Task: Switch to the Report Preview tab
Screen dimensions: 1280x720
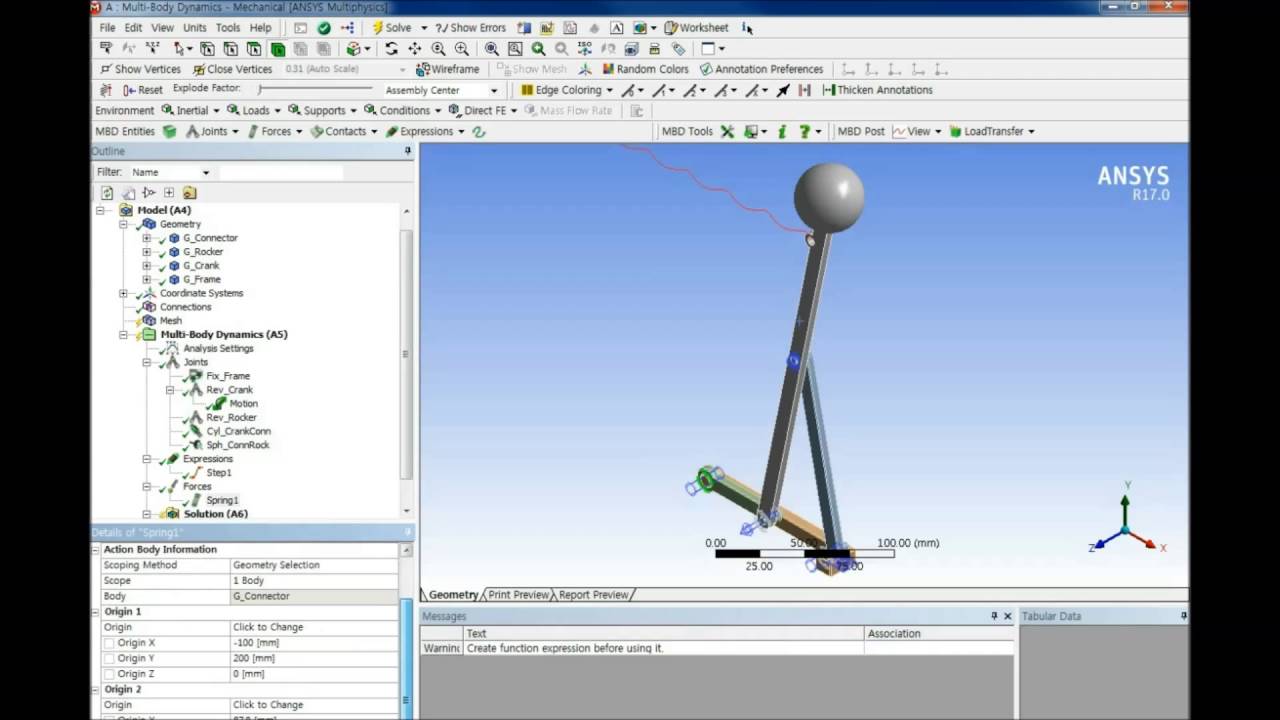Action: tap(593, 595)
